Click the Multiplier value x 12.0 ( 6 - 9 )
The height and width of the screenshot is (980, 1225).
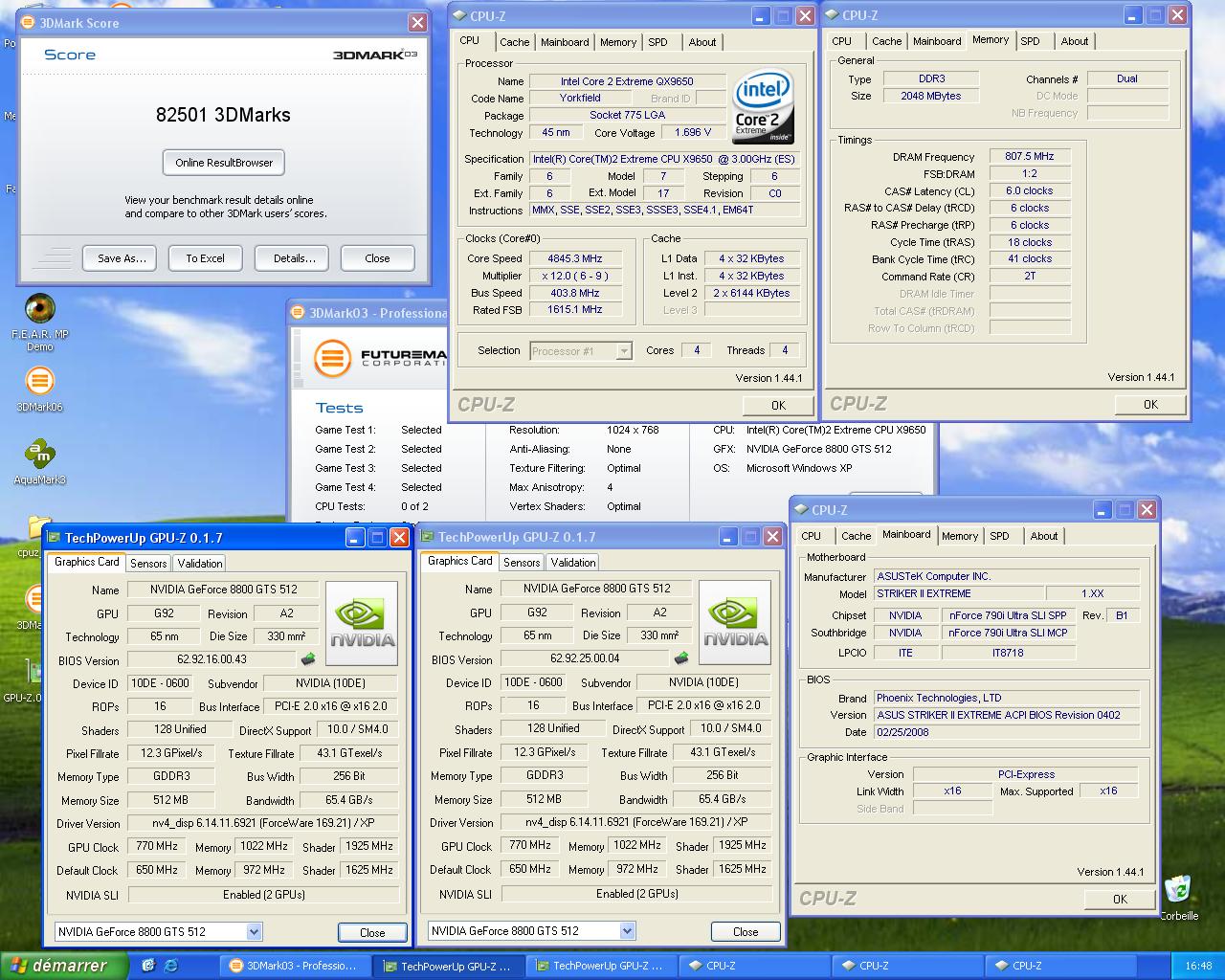pyautogui.click(x=574, y=276)
